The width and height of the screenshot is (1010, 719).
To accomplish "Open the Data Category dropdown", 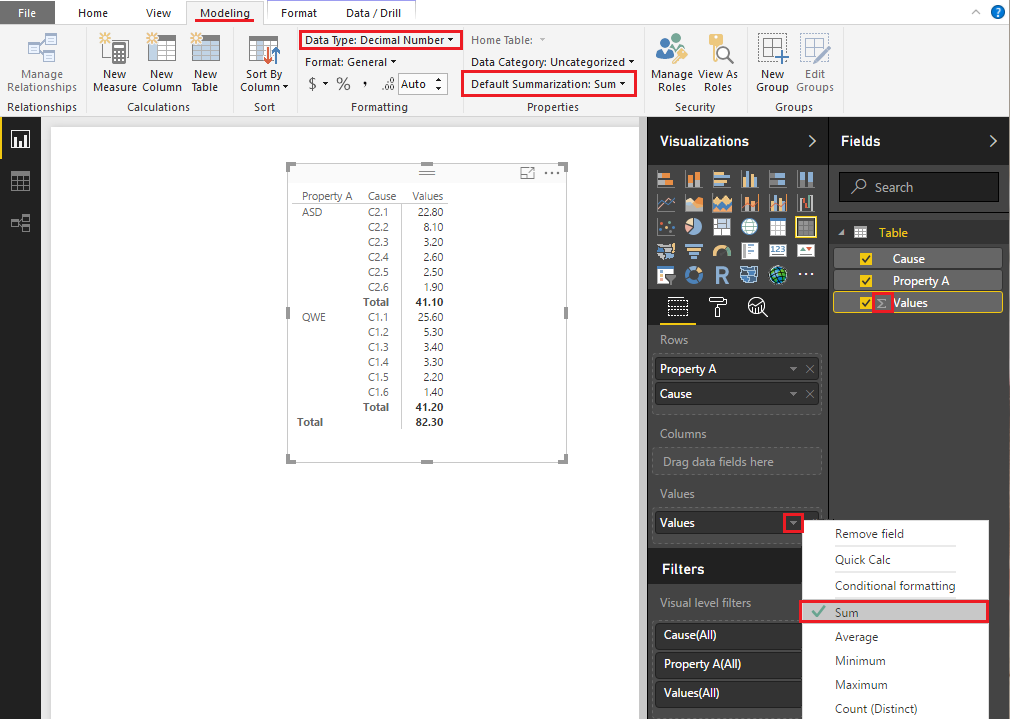I will (x=553, y=62).
